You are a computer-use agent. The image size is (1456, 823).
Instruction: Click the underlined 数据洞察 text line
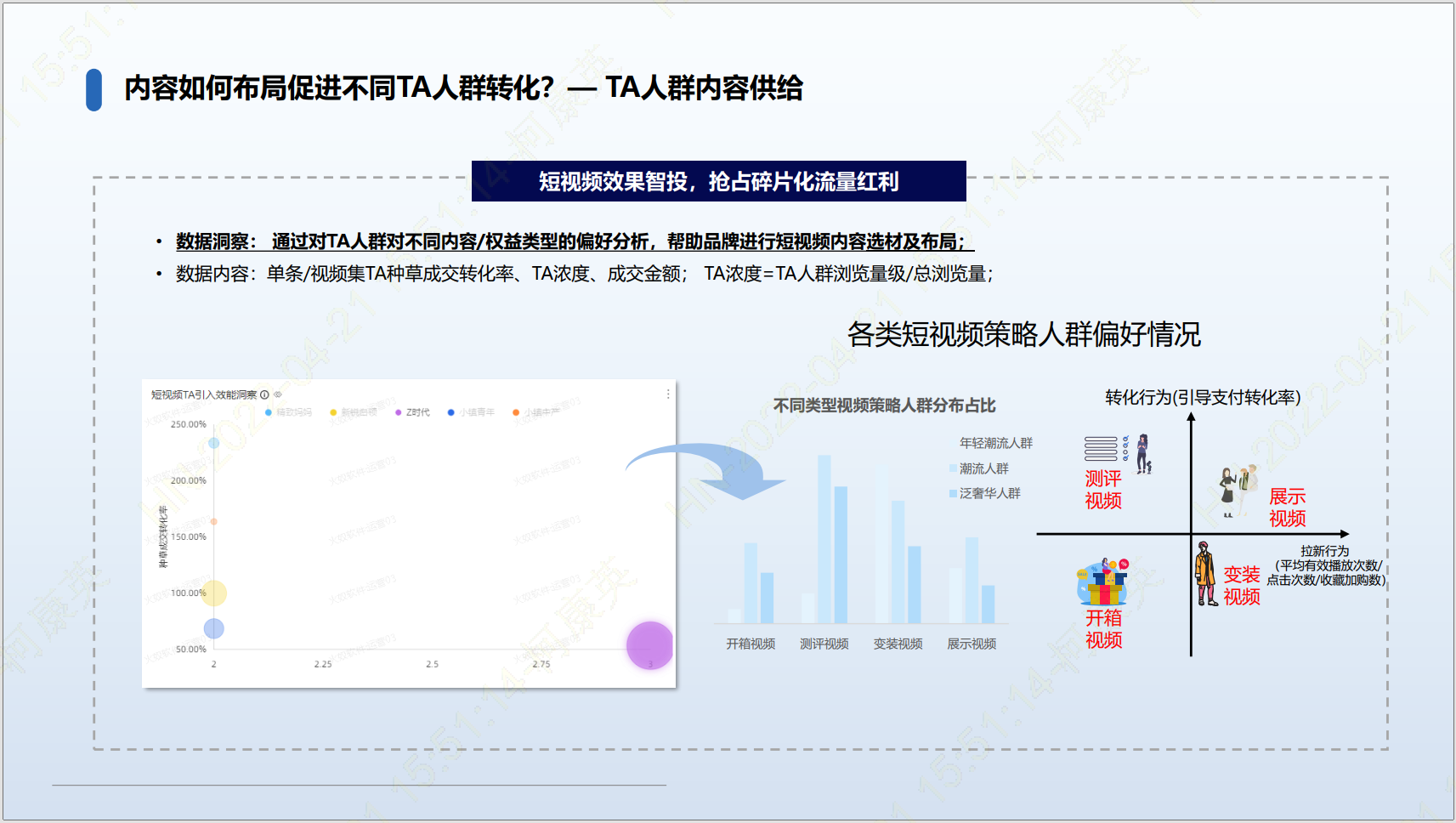[x=575, y=242]
